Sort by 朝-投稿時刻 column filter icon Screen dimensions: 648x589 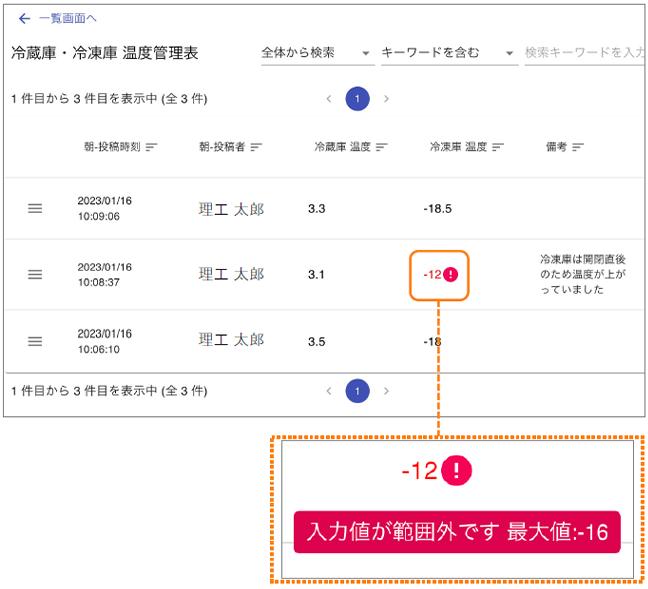tap(152, 147)
